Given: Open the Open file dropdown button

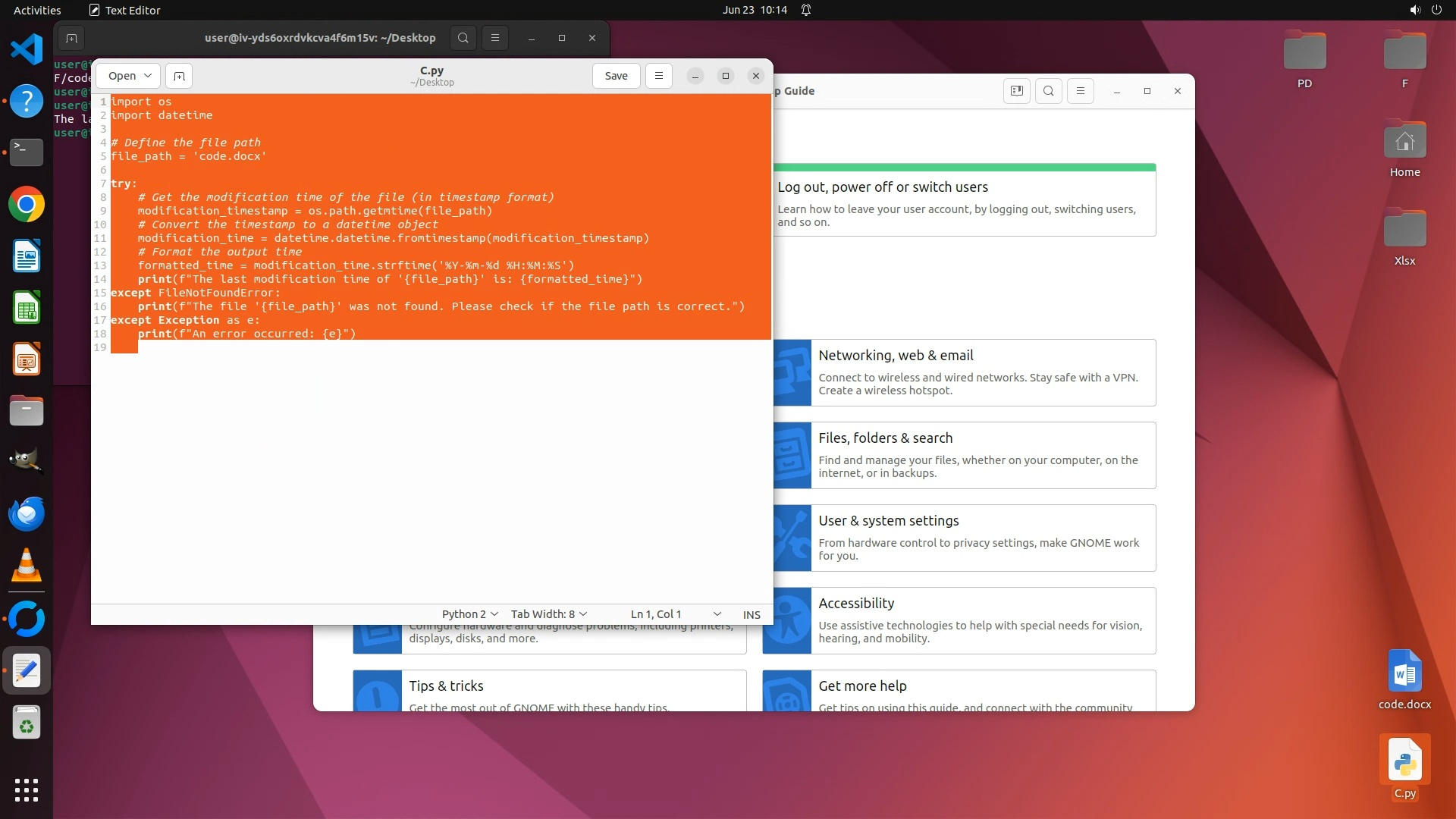Looking at the screenshot, I should point(128,76).
